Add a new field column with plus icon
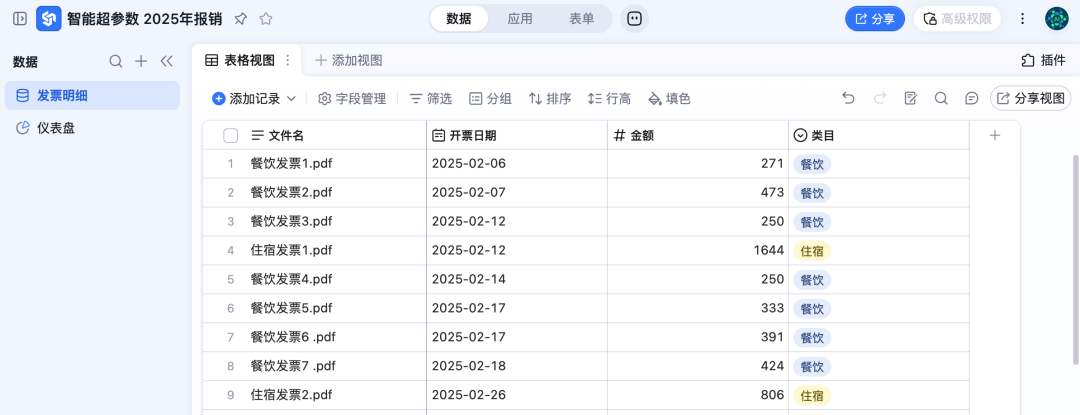This screenshot has height=415, width=1080. tap(994, 136)
